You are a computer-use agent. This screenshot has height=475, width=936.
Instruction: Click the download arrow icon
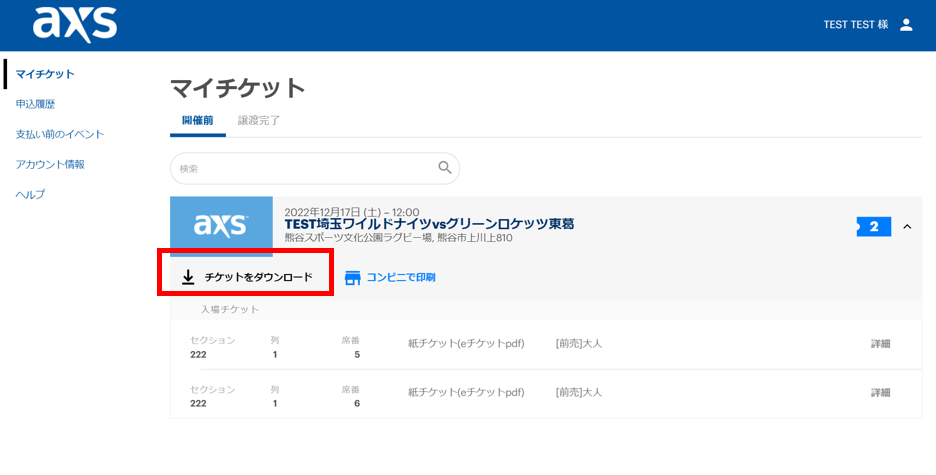pyautogui.click(x=188, y=277)
